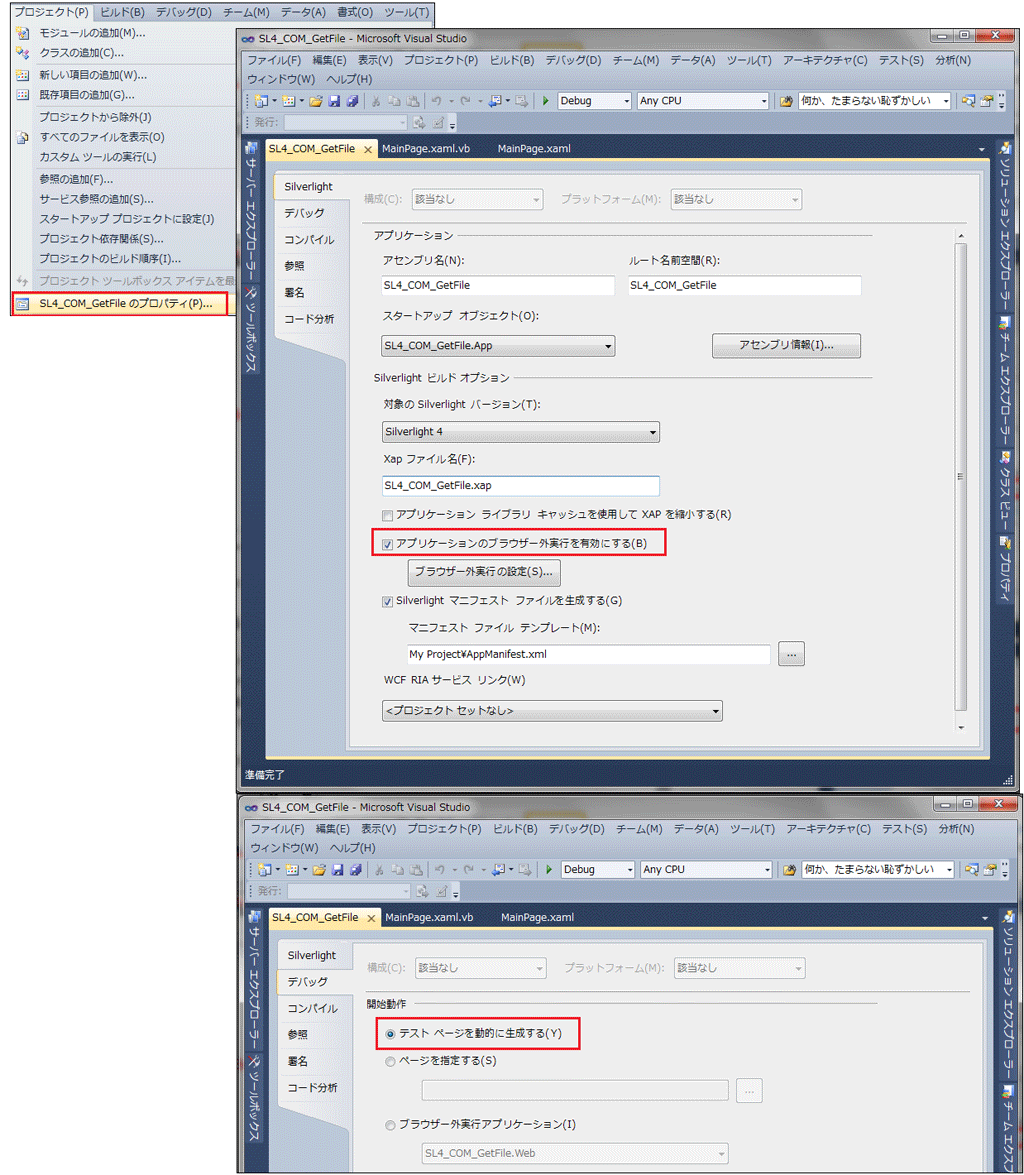Screen dimensions: 1024x1175
Task: Open WCF RIA service link dropdown
Action: pos(552,711)
